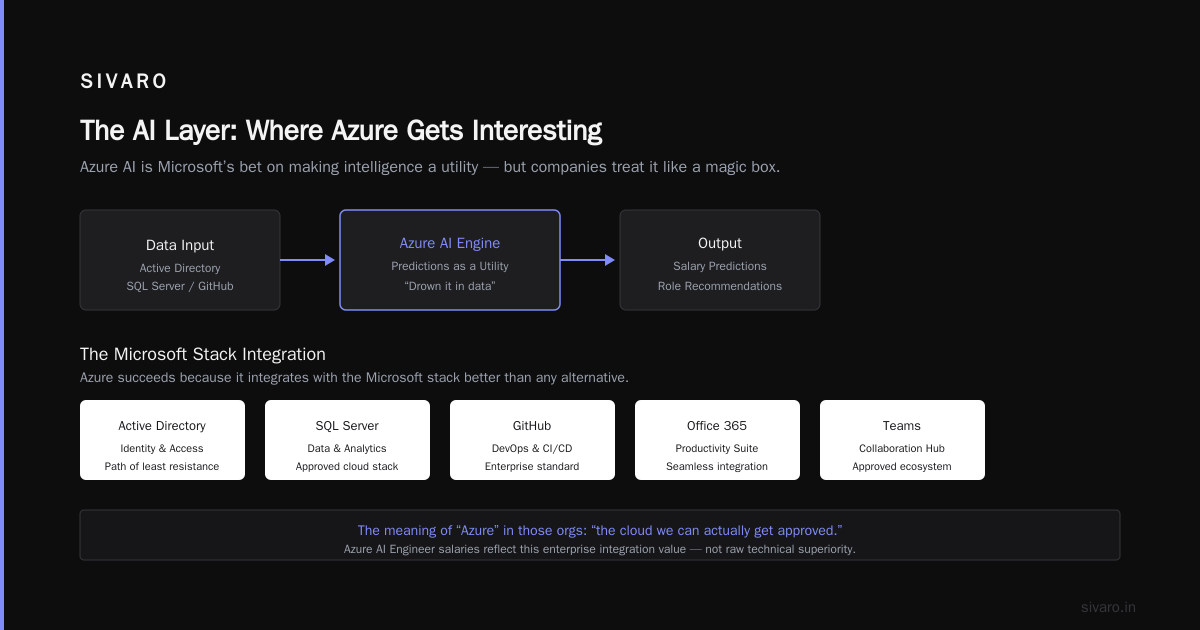
Task: Click 'Approved cloud stack' text
Action: pyautogui.click(x=347, y=467)
